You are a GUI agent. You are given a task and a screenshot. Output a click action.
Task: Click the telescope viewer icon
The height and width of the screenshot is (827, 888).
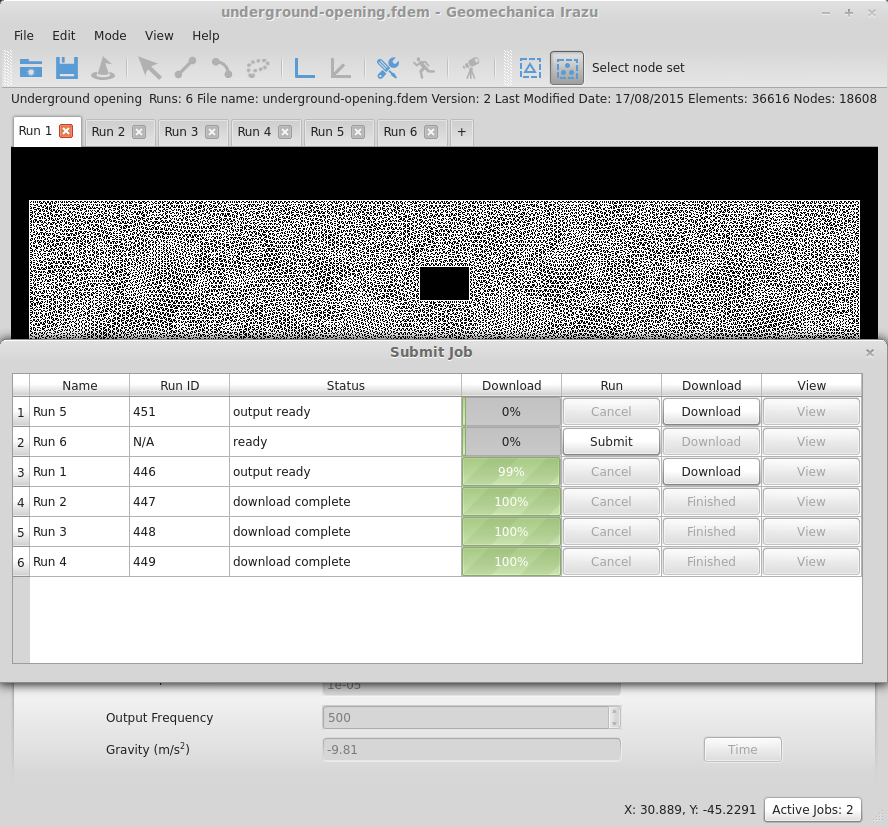coord(469,68)
